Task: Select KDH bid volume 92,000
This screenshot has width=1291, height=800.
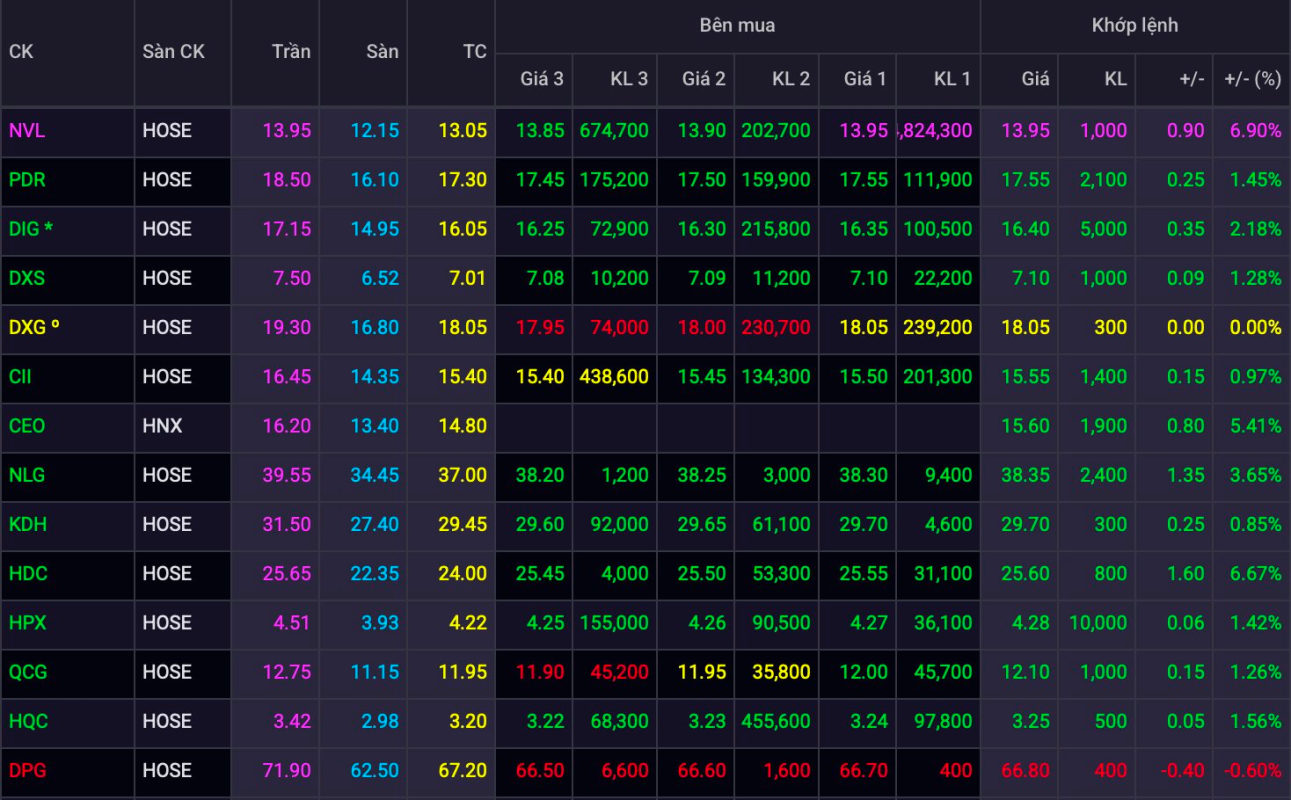Action: tap(619, 524)
